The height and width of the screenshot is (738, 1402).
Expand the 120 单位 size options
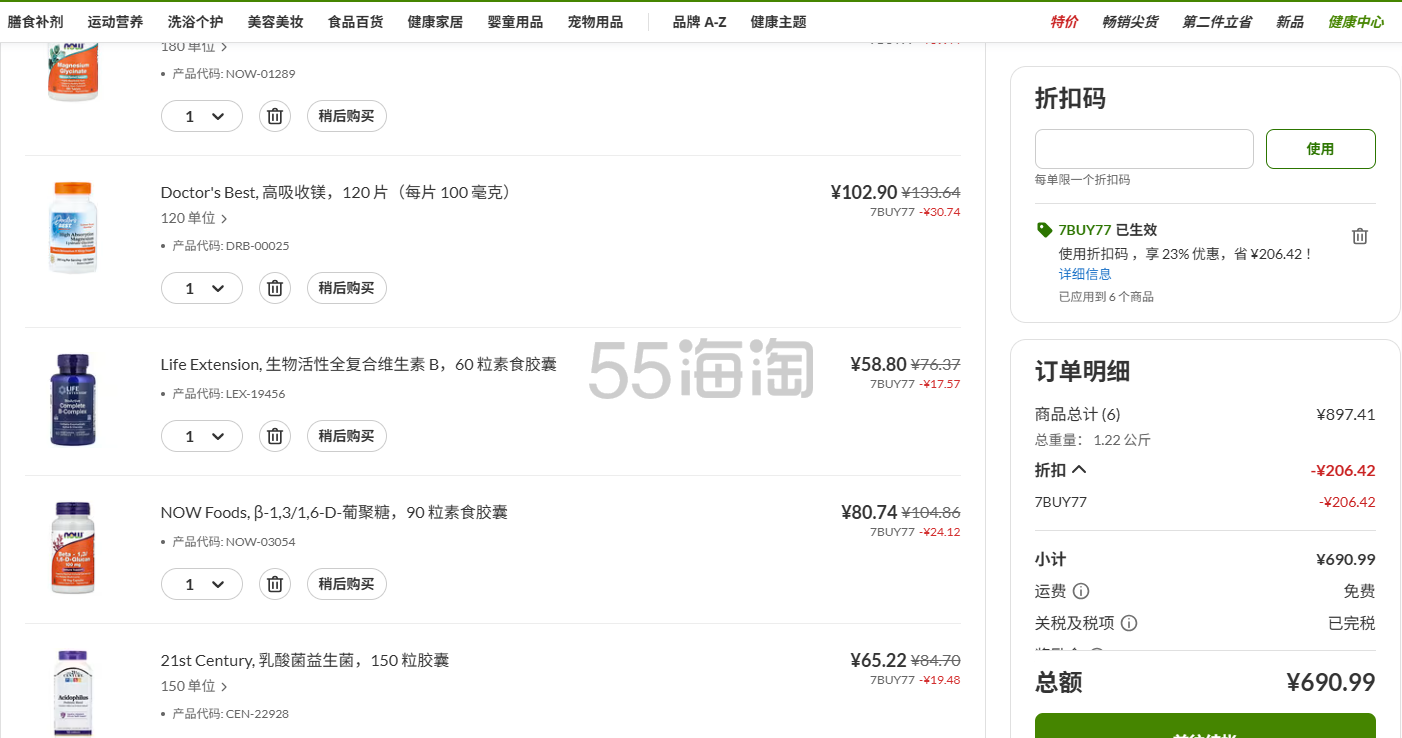(194, 218)
